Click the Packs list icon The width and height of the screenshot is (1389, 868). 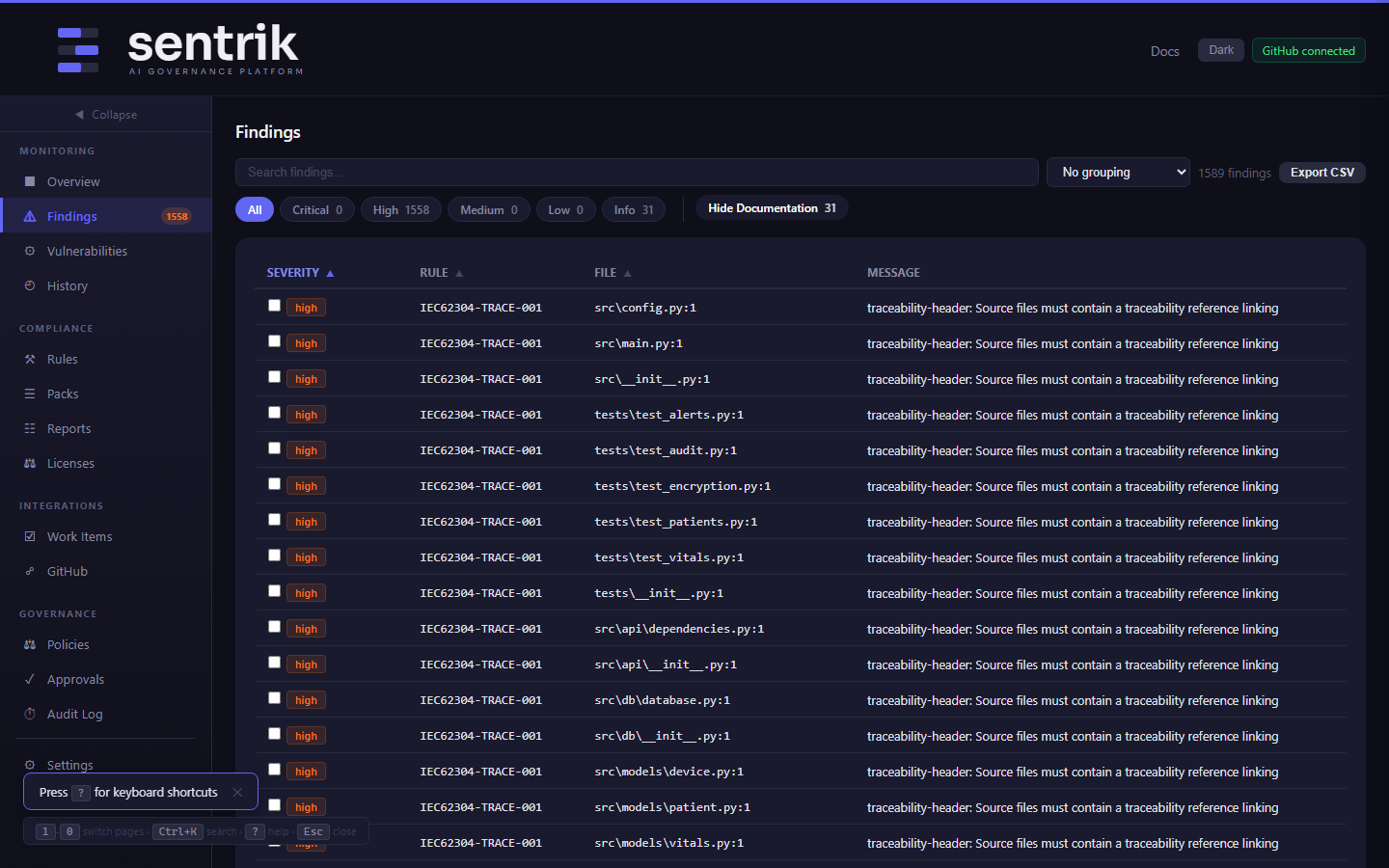(x=30, y=393)
